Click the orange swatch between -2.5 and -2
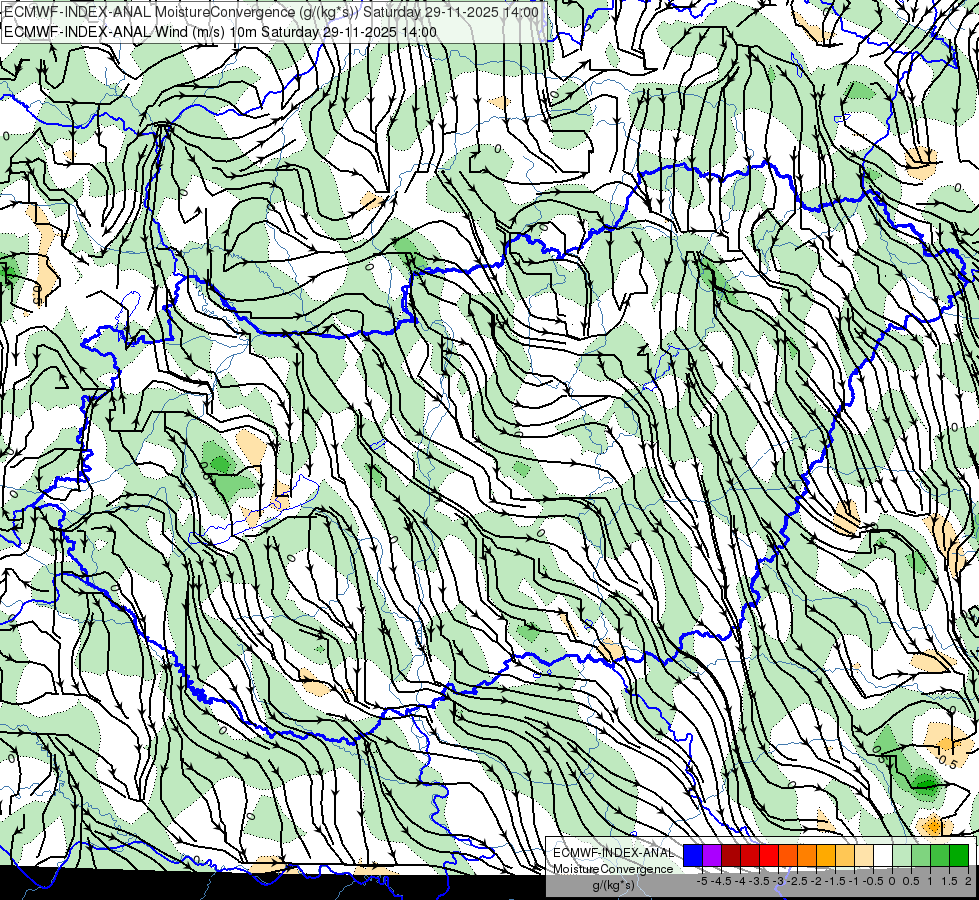 pyautogui.click(x=807, y=856)
